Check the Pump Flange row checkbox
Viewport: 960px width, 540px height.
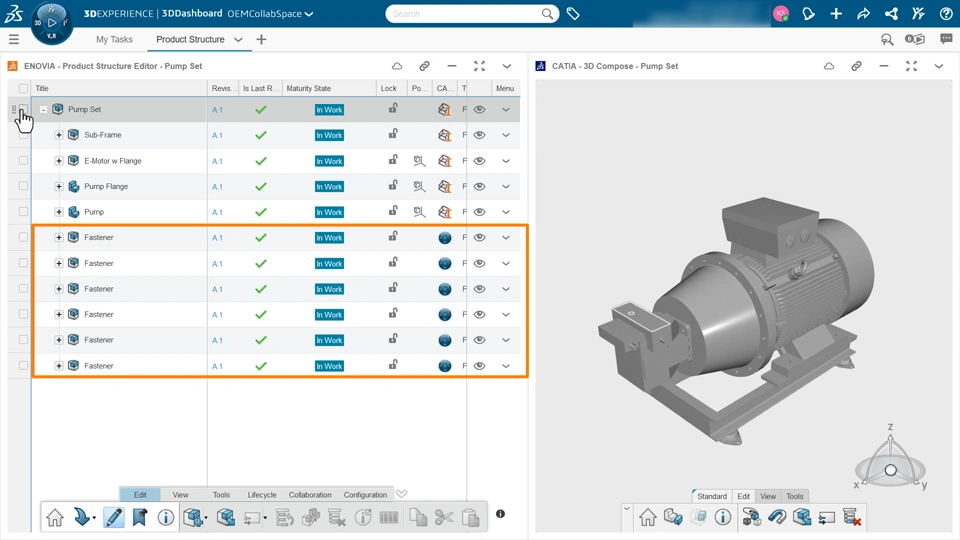(x=23, y=186)
